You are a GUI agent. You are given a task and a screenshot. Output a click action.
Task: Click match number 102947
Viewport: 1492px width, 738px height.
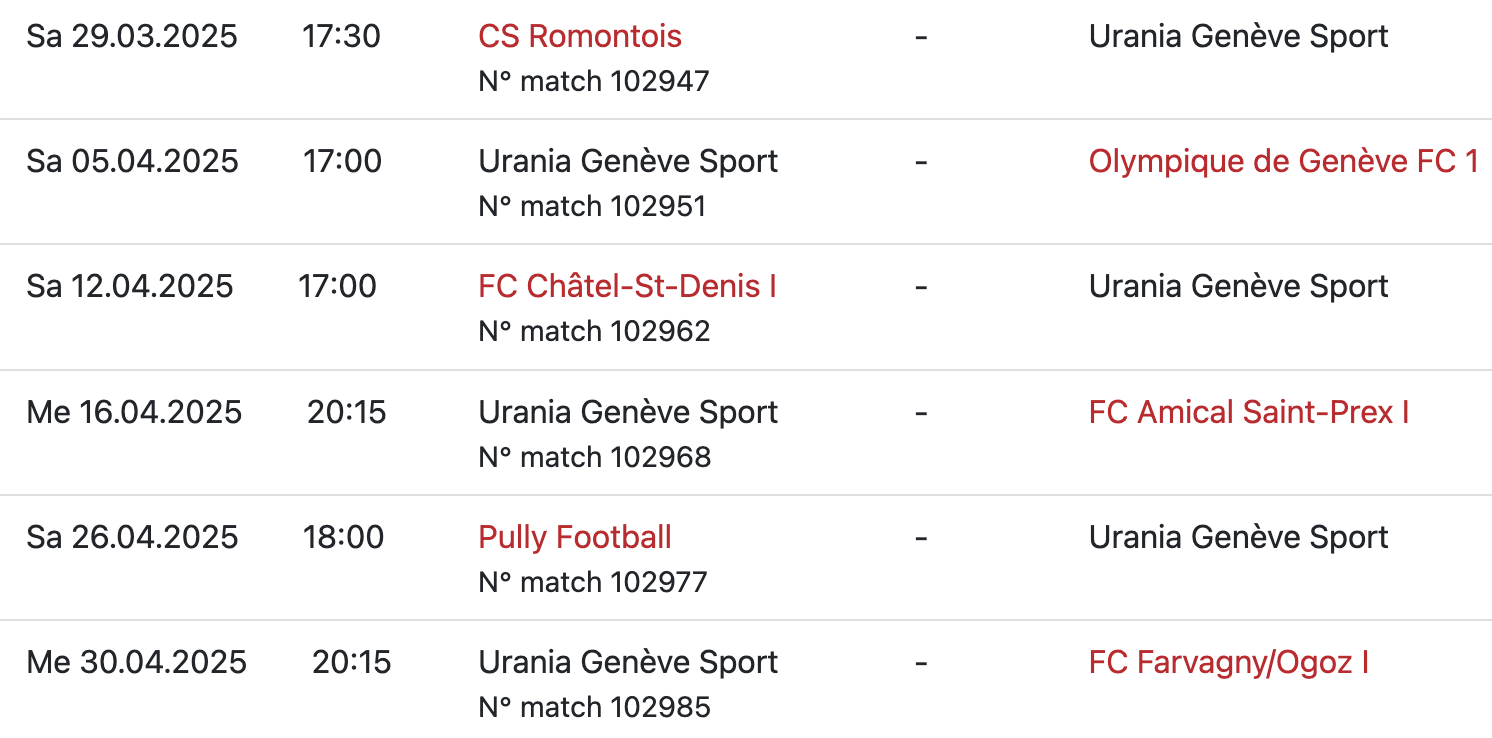(x=594, y=81)
